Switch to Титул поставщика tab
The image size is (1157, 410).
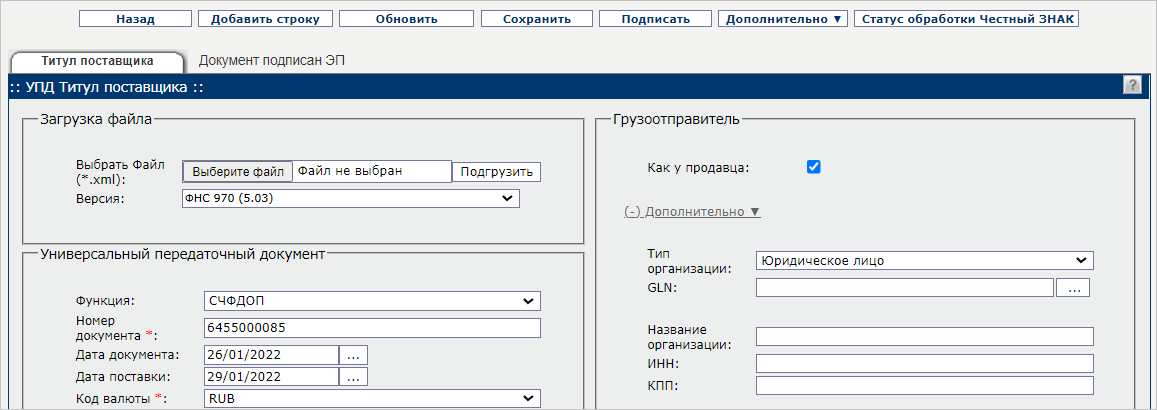pyautogui.click(x=97, y=61)
